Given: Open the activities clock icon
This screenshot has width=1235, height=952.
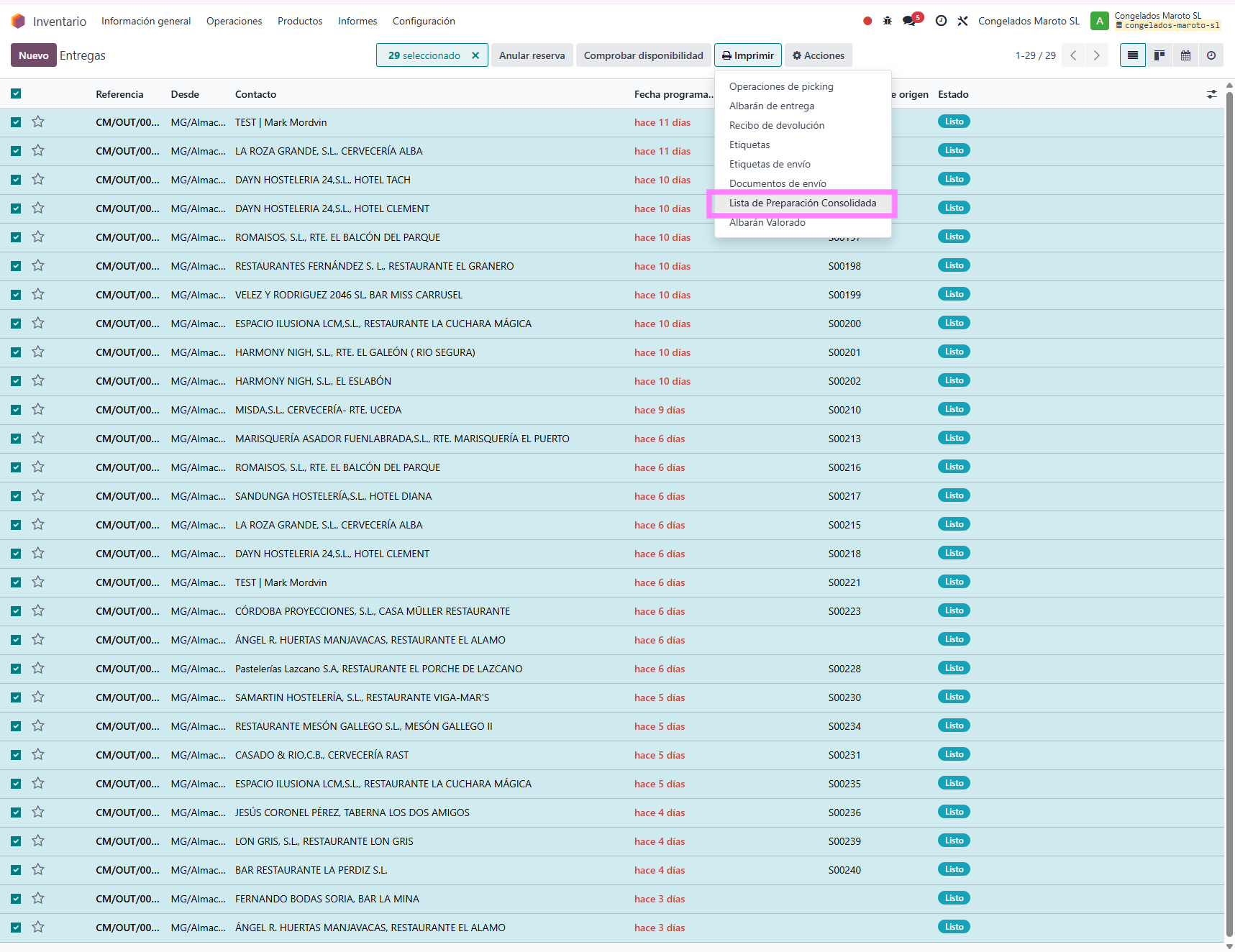Looking at the screenshot, I should coord(941,21).
